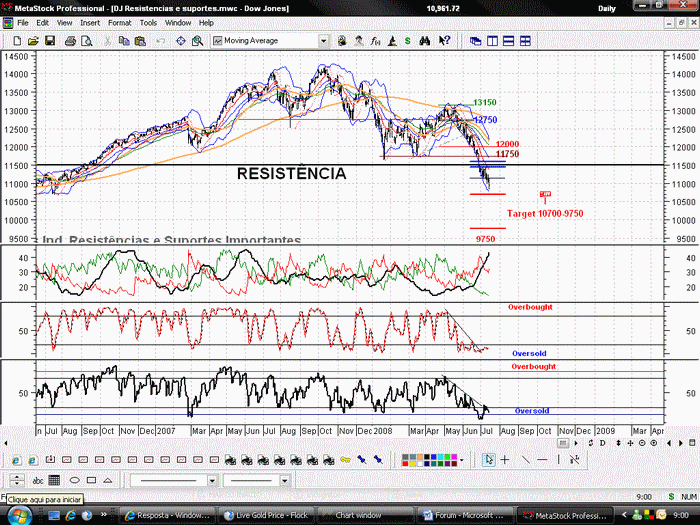
Task: Switch to tile columns window layout
Action: point(492,41)
